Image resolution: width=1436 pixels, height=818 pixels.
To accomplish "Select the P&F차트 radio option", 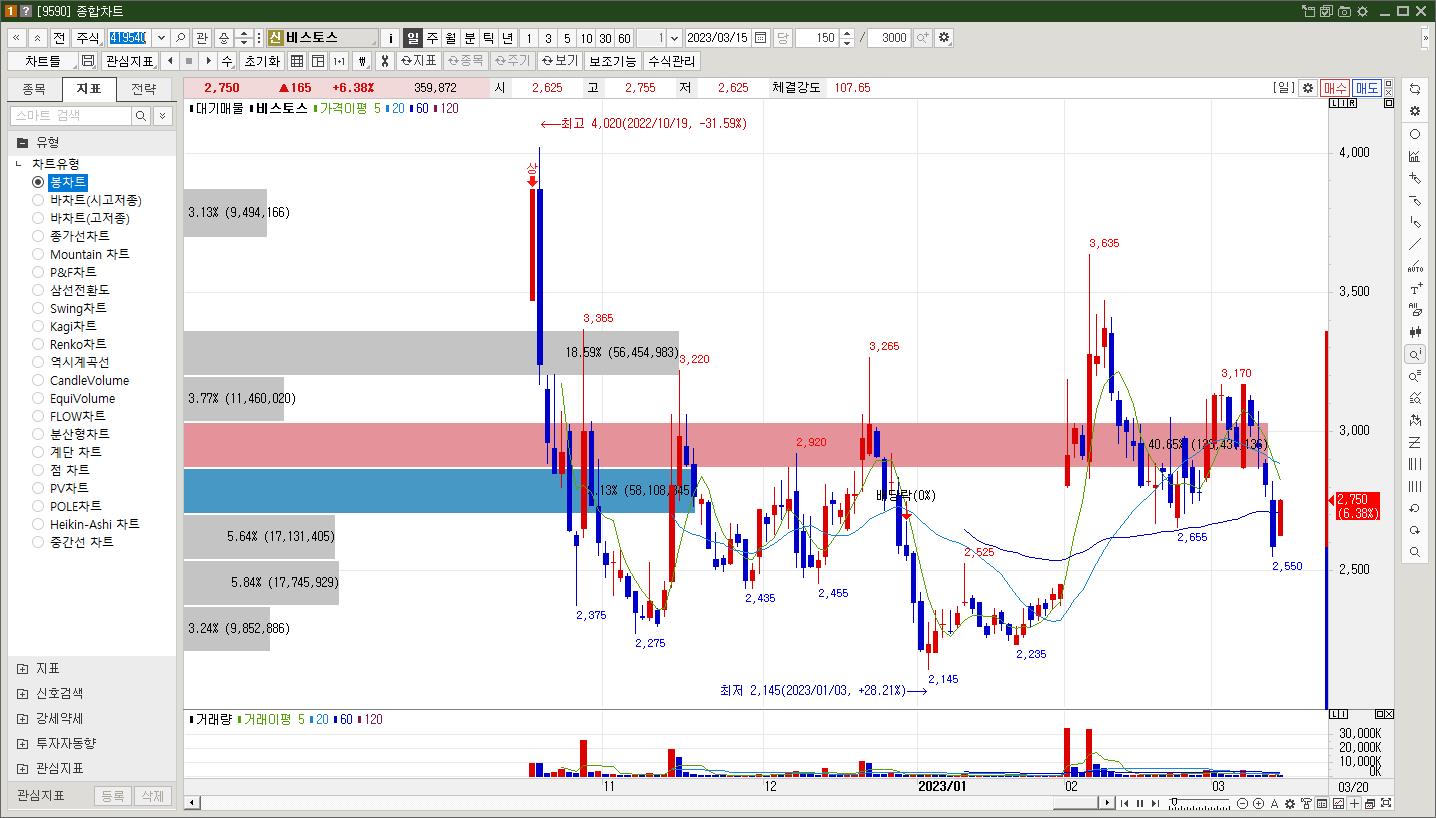I will click(38, 272).
